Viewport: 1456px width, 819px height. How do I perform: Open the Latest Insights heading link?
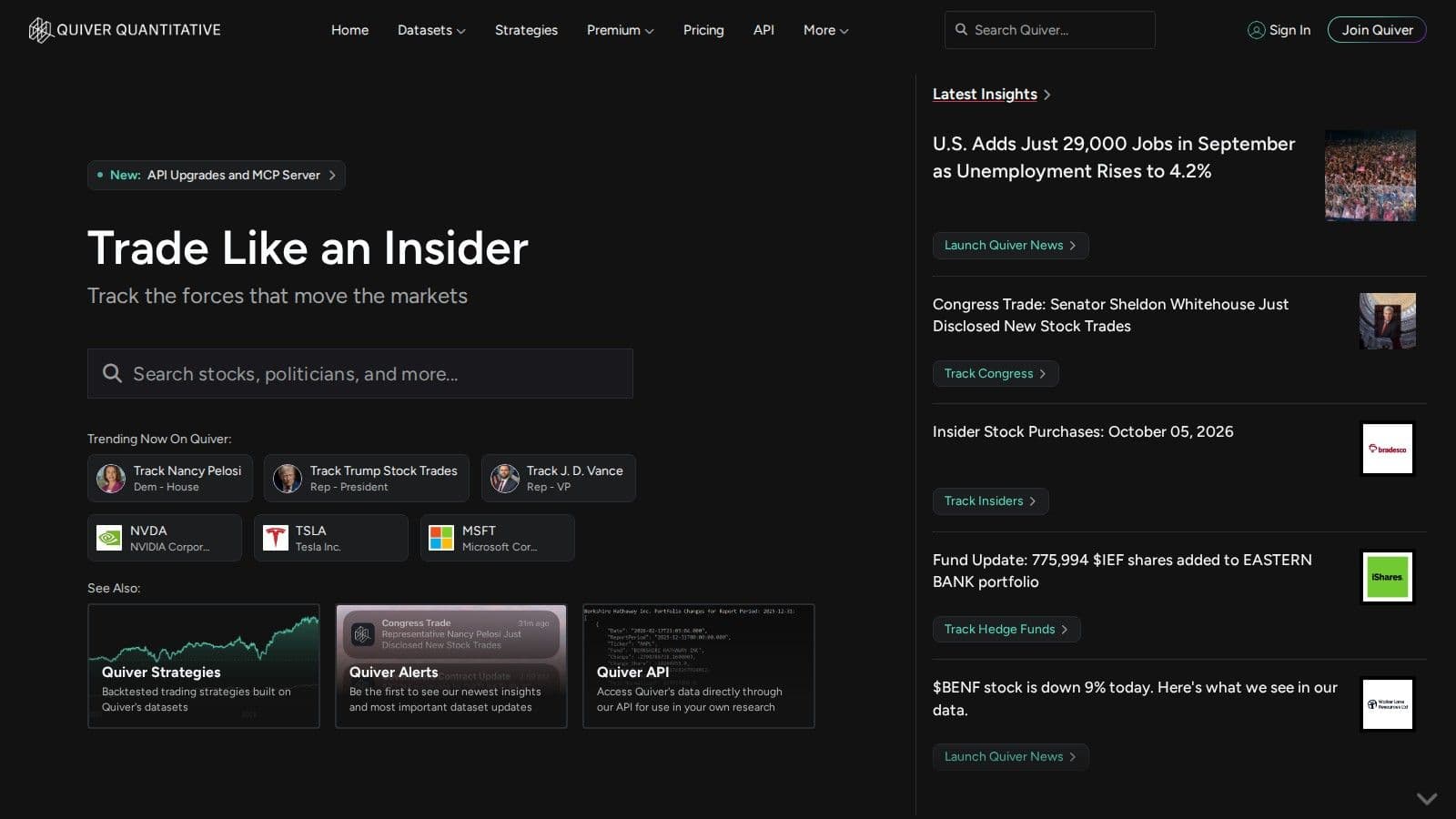[985, 95]
